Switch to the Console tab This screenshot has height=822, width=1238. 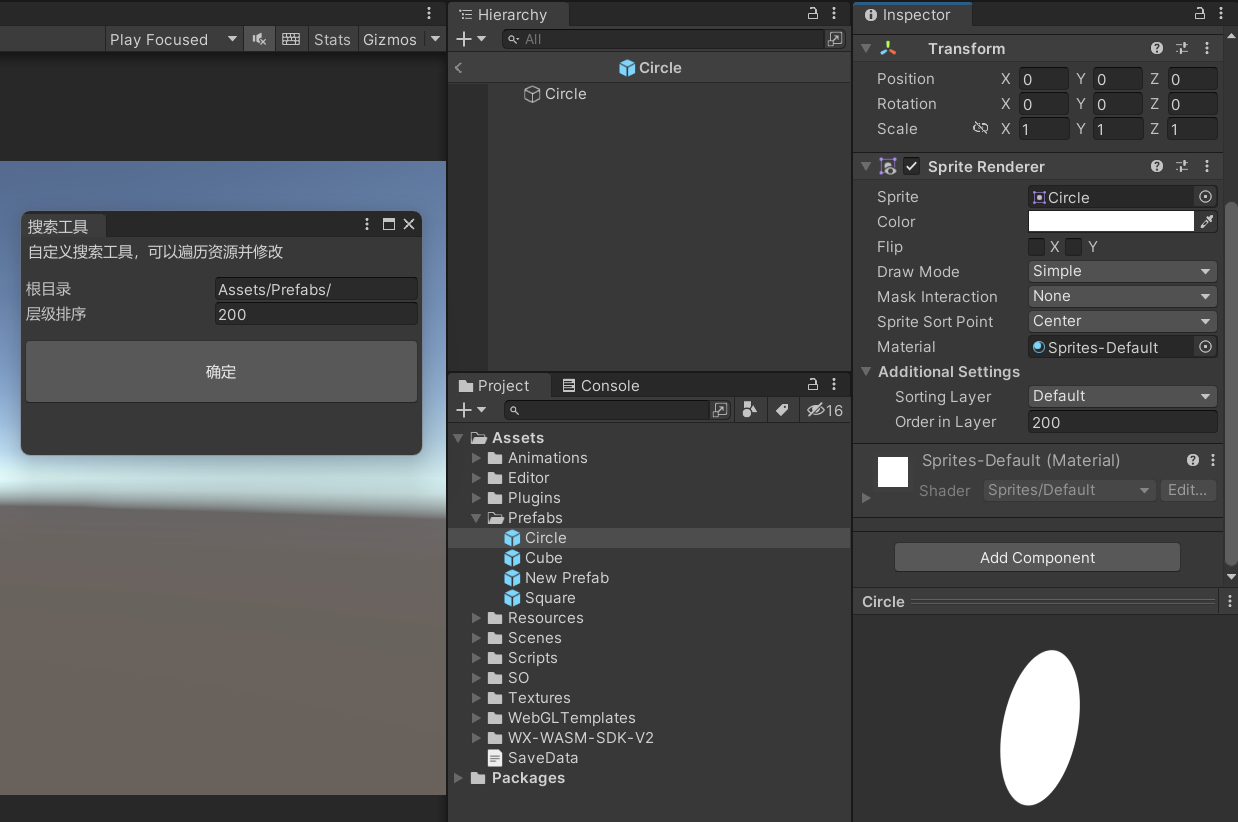tap(601, 385)
